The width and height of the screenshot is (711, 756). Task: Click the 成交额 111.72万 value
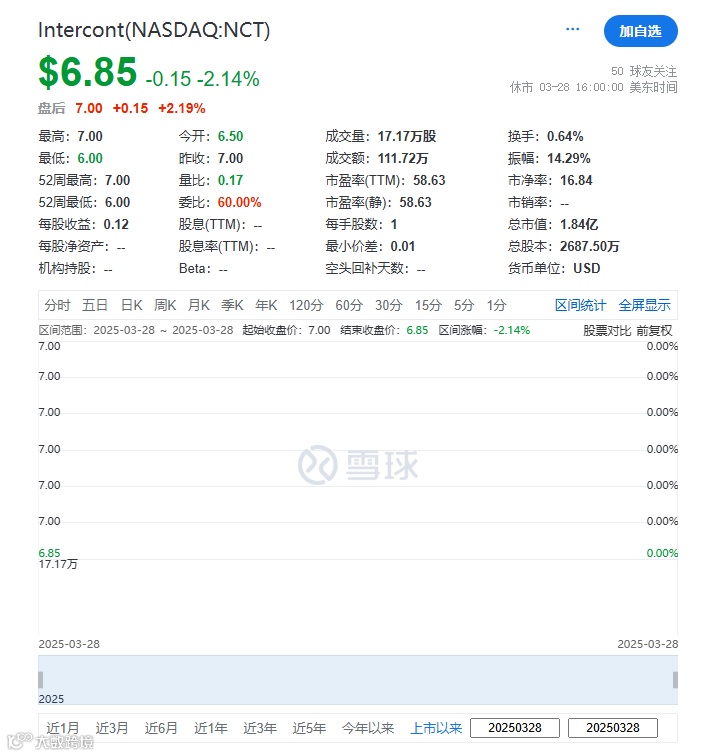click(403, 158)
